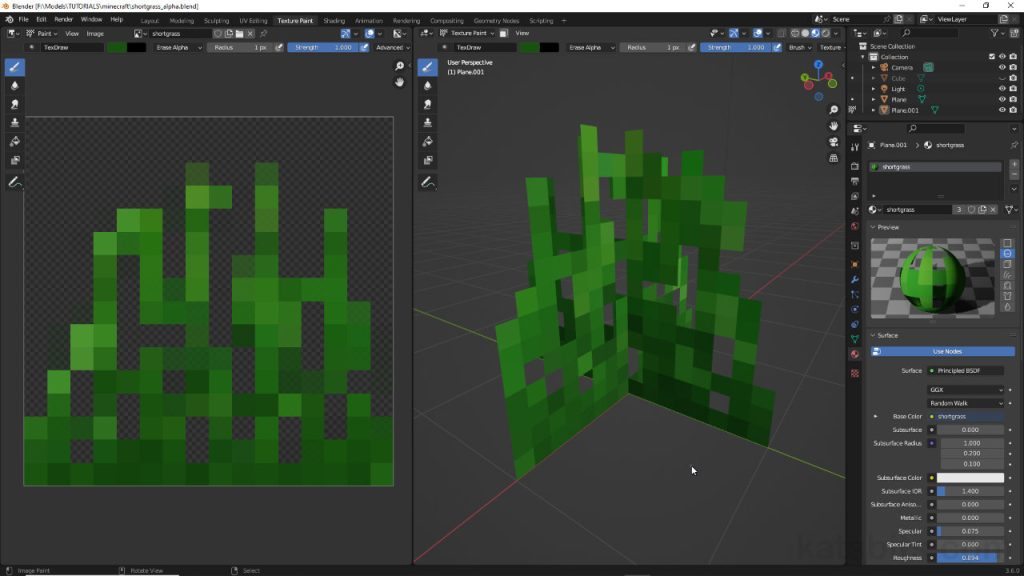Click the shortgrass image name field in the header
Image resolution: width=1024 pixels, height=576 pixels.
pos(179,33)
